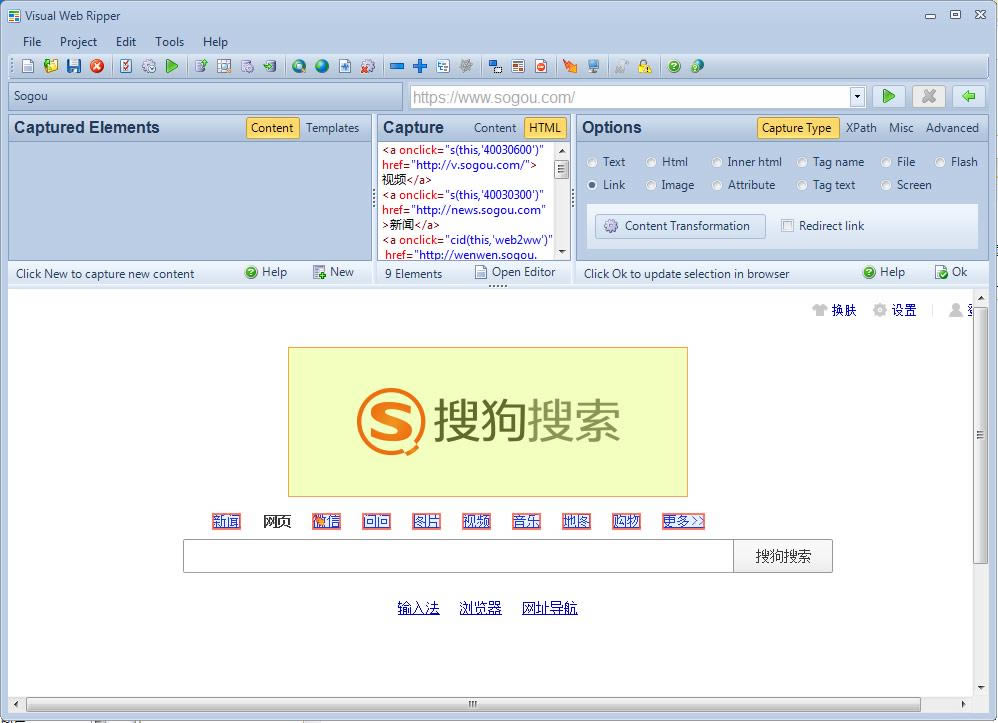Click Ok to update selection

point(951,272)
